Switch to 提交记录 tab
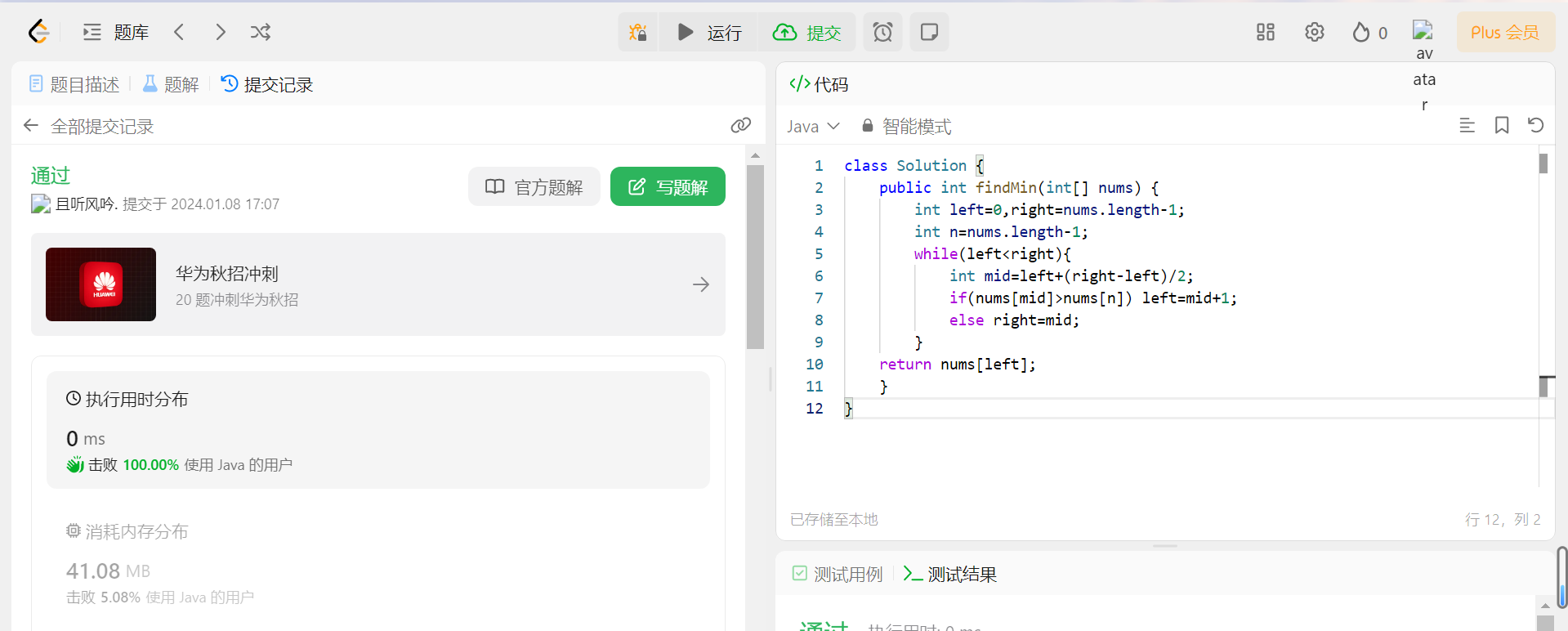 (267, 84)
